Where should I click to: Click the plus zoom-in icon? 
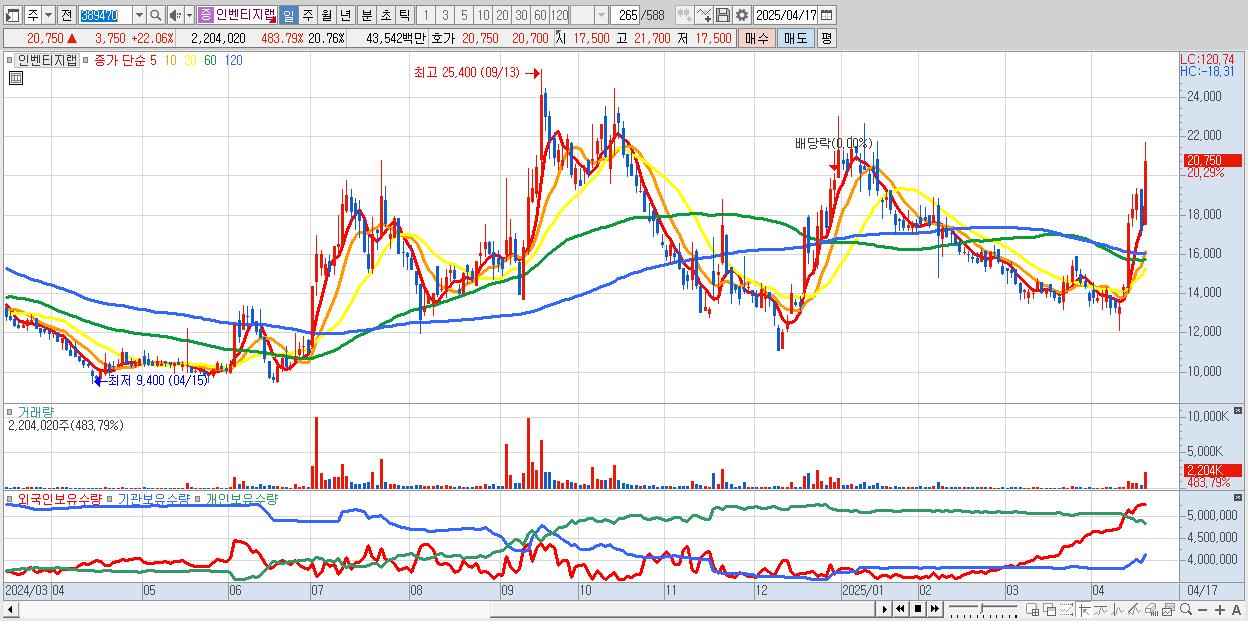pos(1219,610)
